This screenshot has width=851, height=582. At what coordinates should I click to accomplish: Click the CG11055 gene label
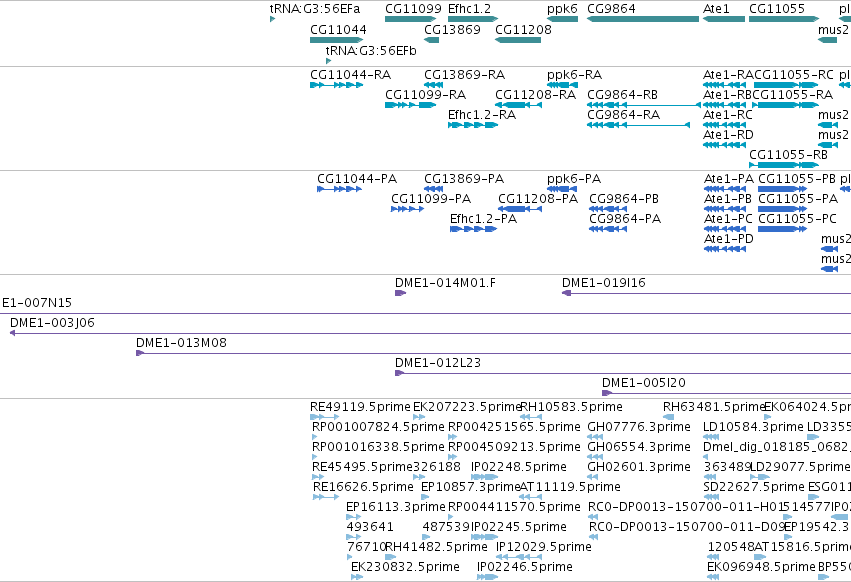tap(777, 9)
